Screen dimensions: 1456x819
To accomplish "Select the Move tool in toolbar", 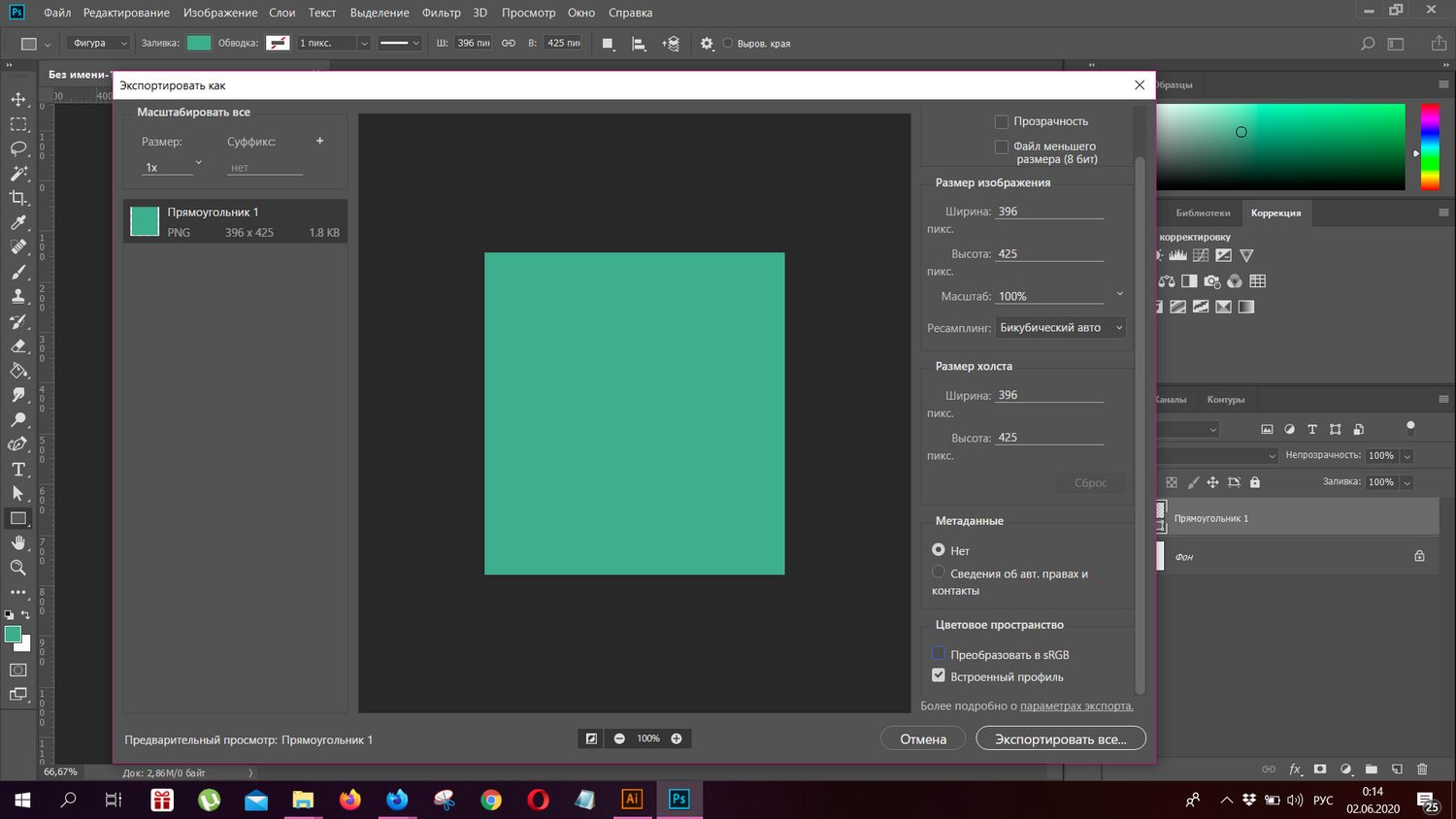I will tap(17, 99).
